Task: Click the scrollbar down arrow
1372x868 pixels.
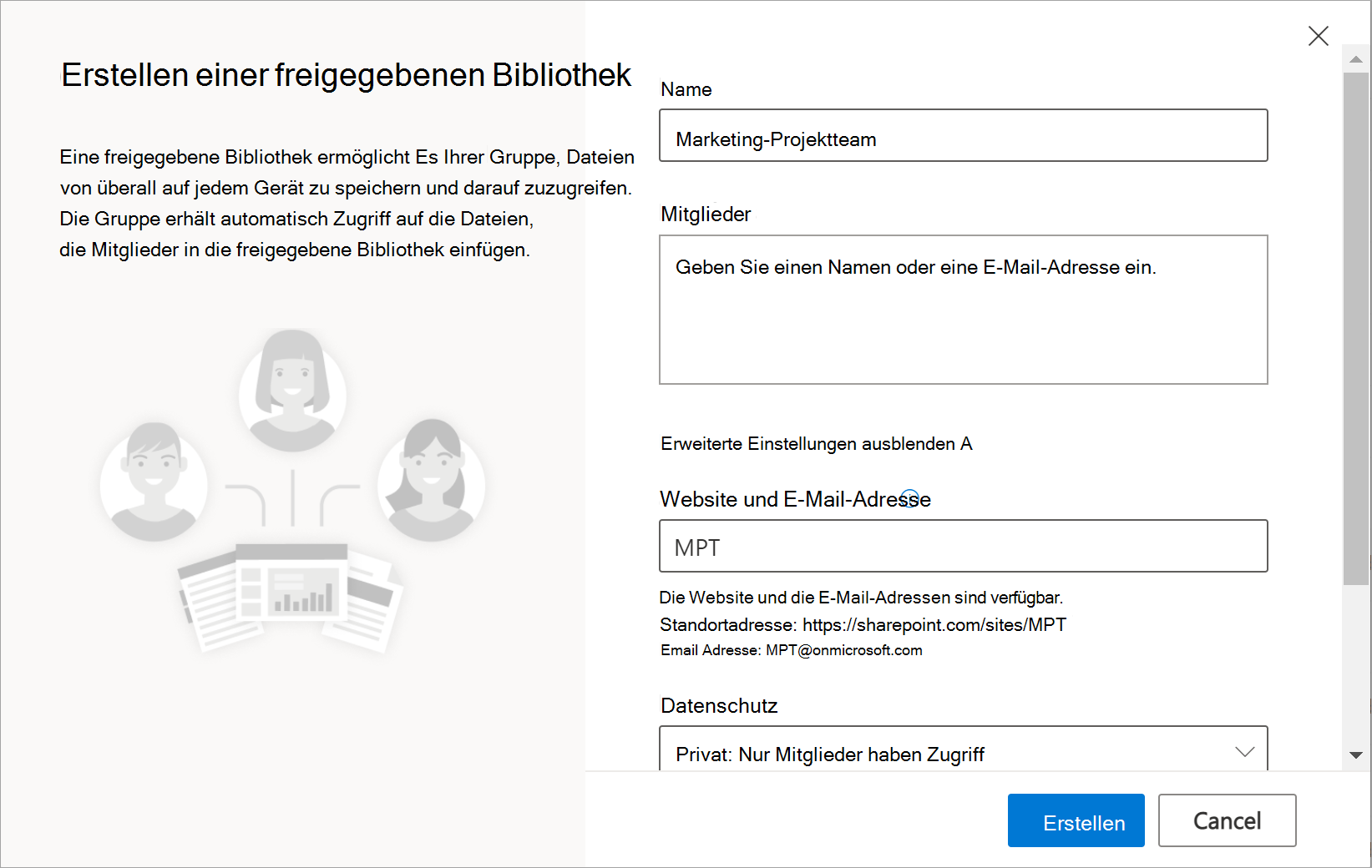Action: tap(1355, 755)
